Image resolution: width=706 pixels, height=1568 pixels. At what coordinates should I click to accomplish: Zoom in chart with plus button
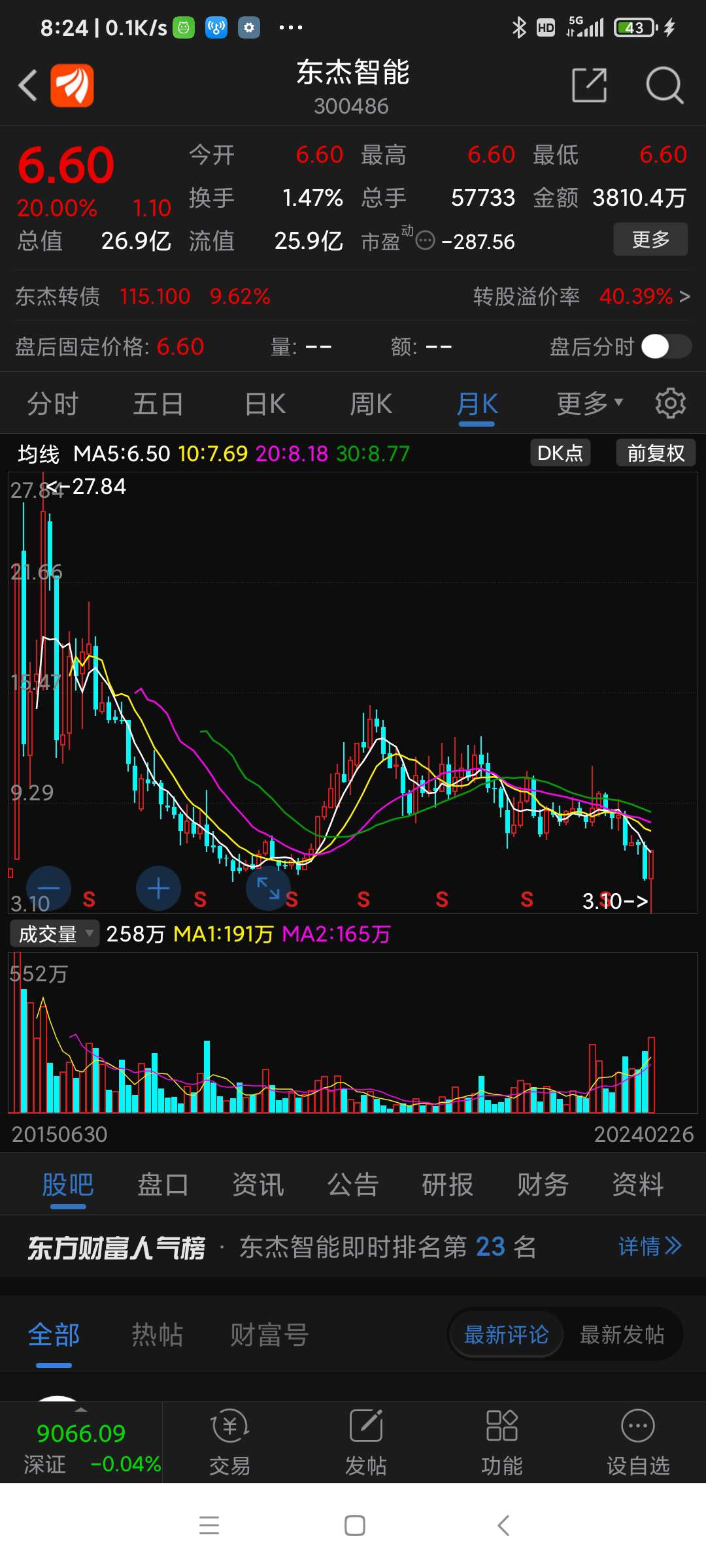[x=158, y=889]
